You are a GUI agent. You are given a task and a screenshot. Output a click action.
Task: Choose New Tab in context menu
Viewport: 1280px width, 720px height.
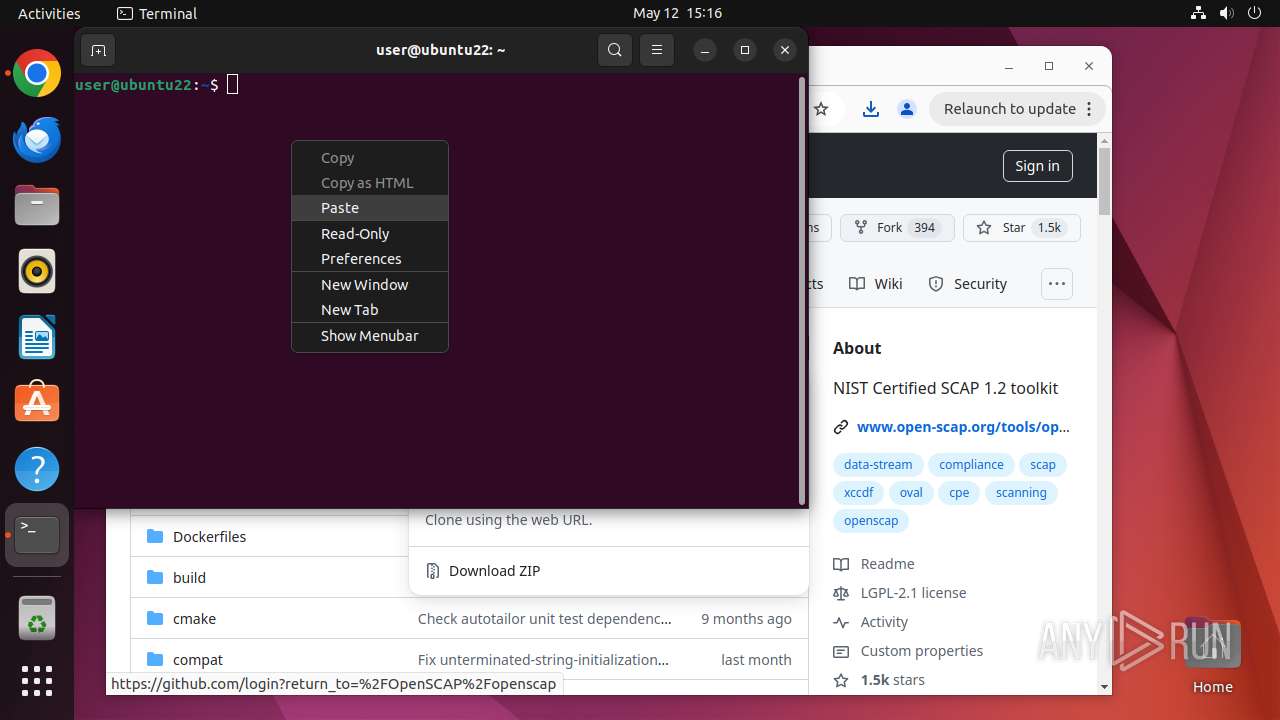(x=370, y=310)
